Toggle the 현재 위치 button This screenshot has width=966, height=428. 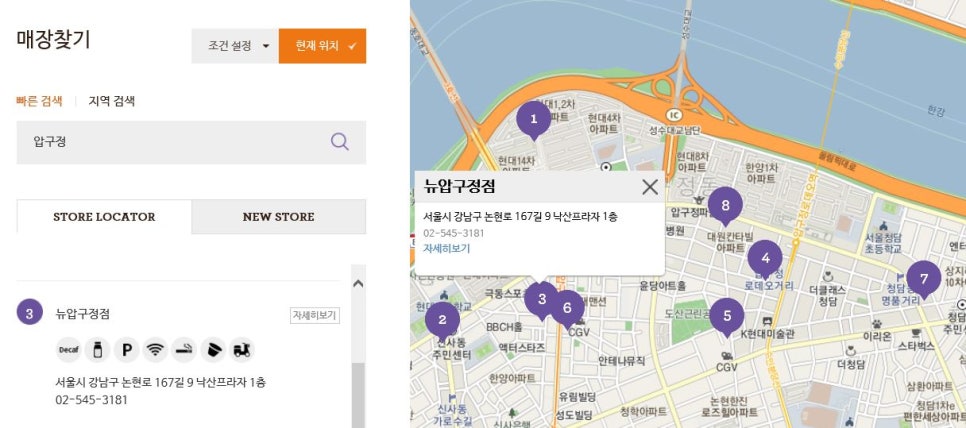point(322,46)
